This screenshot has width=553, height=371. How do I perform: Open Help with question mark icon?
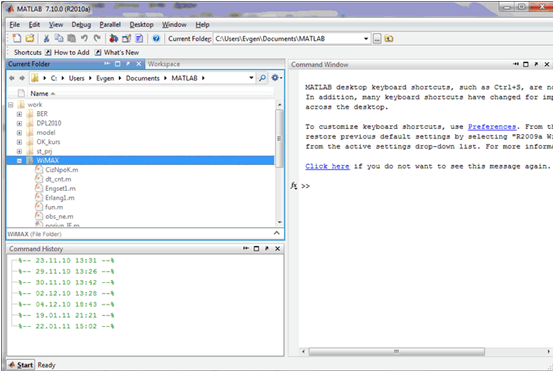[156, 38]
